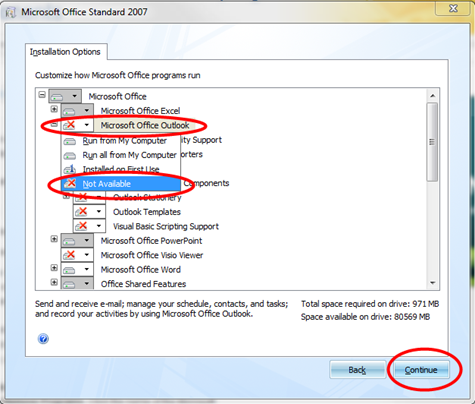Screen dimensions: 475x404
Task: Click the scrollbar up arrow
Action: pos(433,96)
